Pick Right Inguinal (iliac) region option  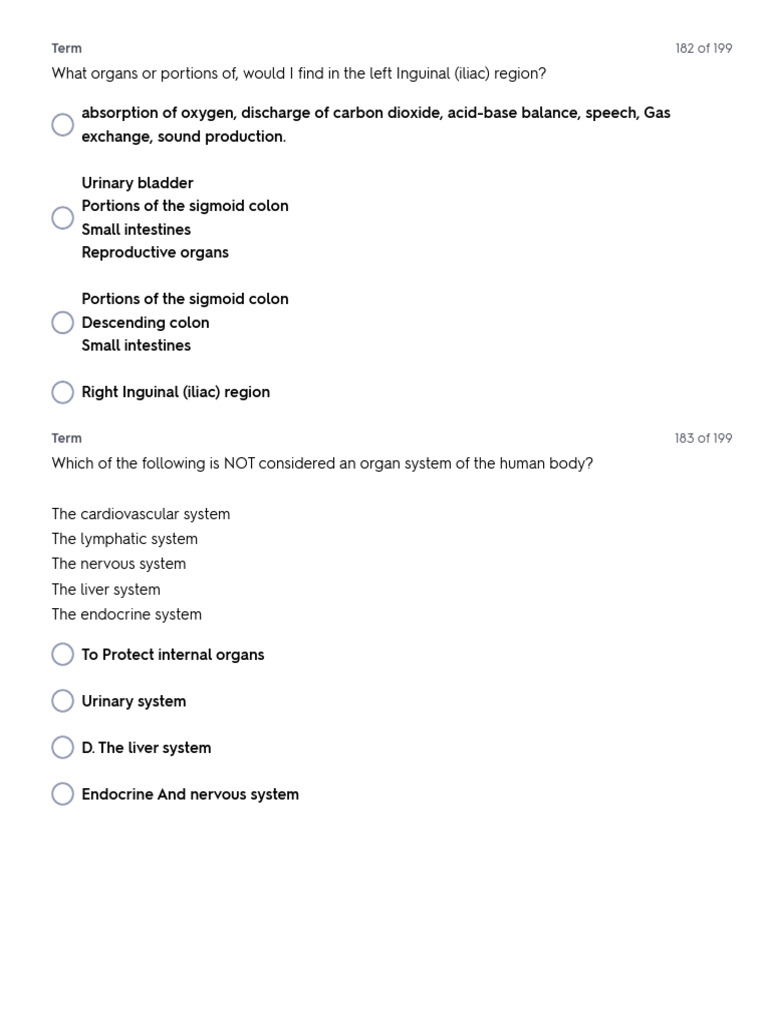63,392
